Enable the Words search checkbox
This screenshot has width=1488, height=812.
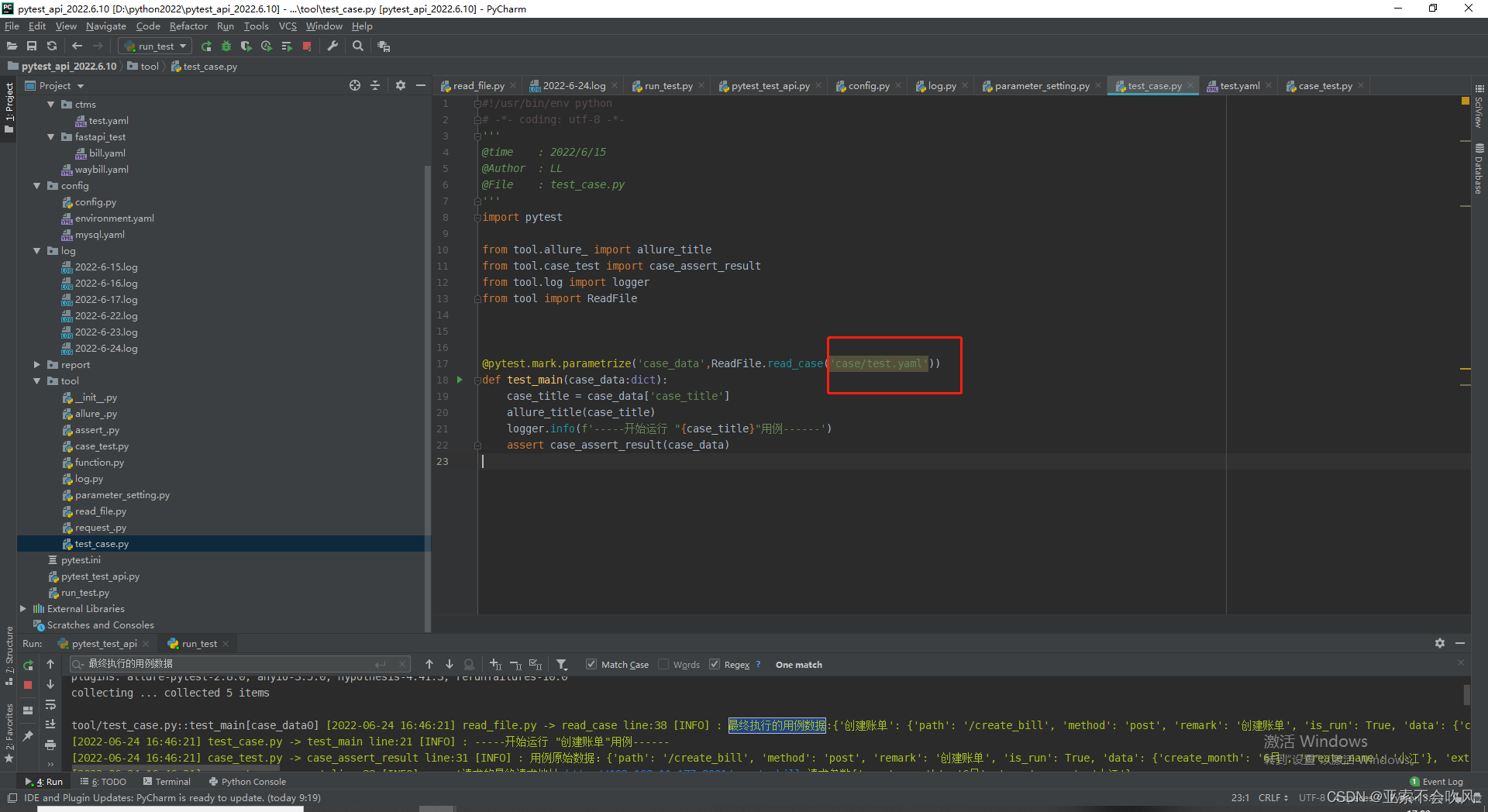663,665
